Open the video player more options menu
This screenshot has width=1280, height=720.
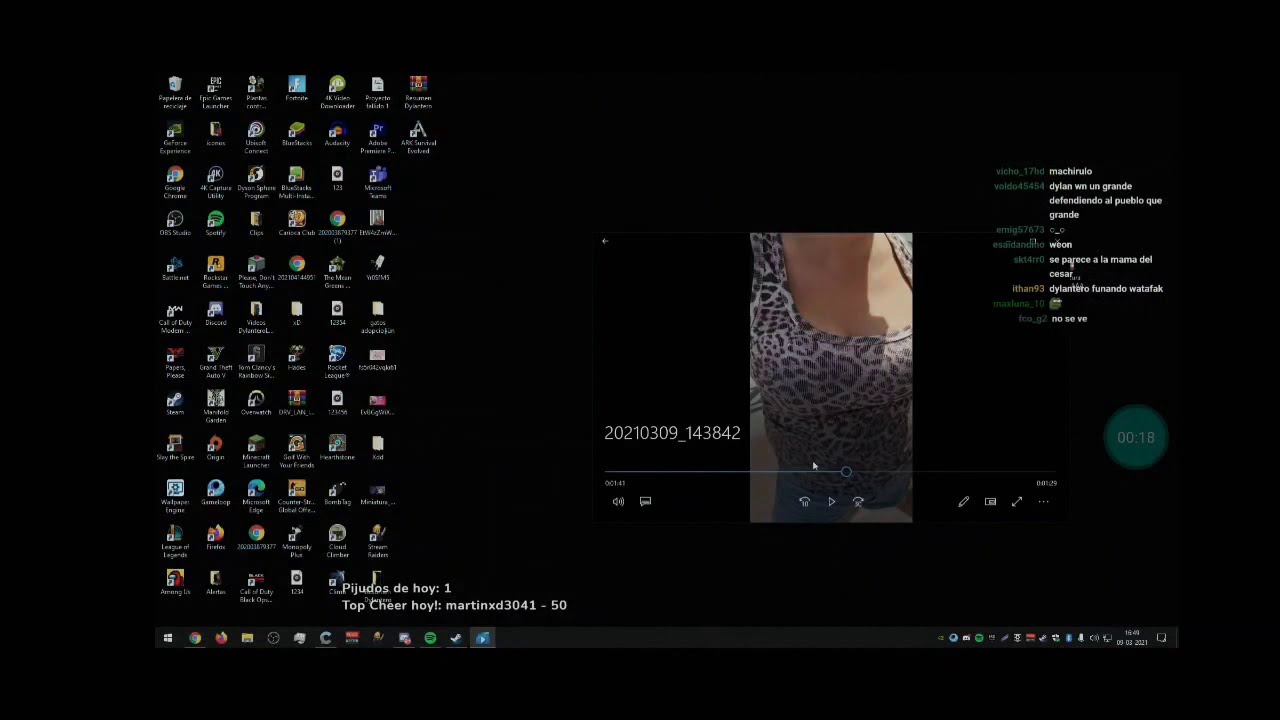point(1043,501)
